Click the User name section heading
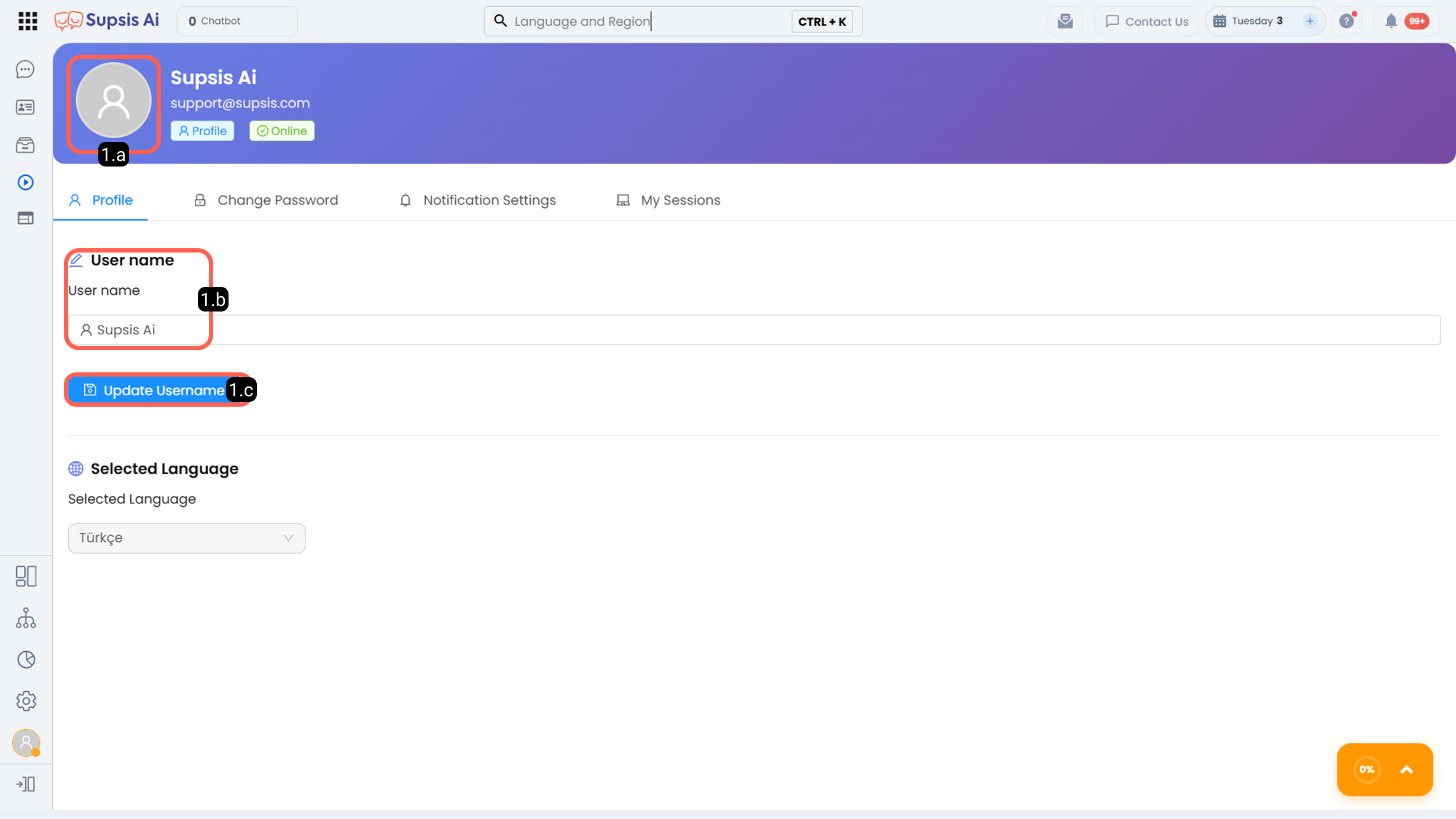 (132, 261)
